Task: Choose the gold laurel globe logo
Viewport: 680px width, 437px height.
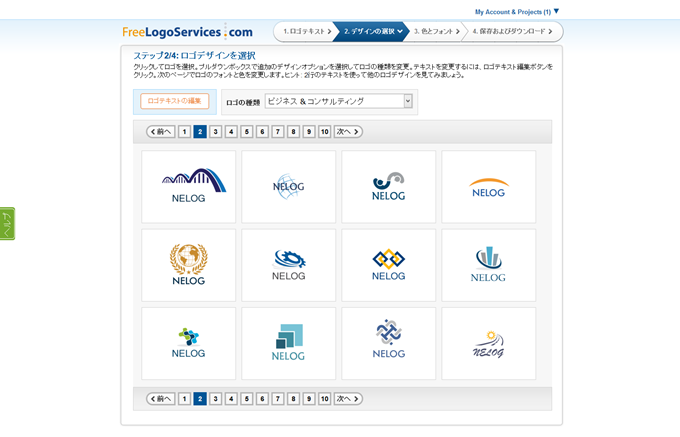Action: click(x=189, y=265)
